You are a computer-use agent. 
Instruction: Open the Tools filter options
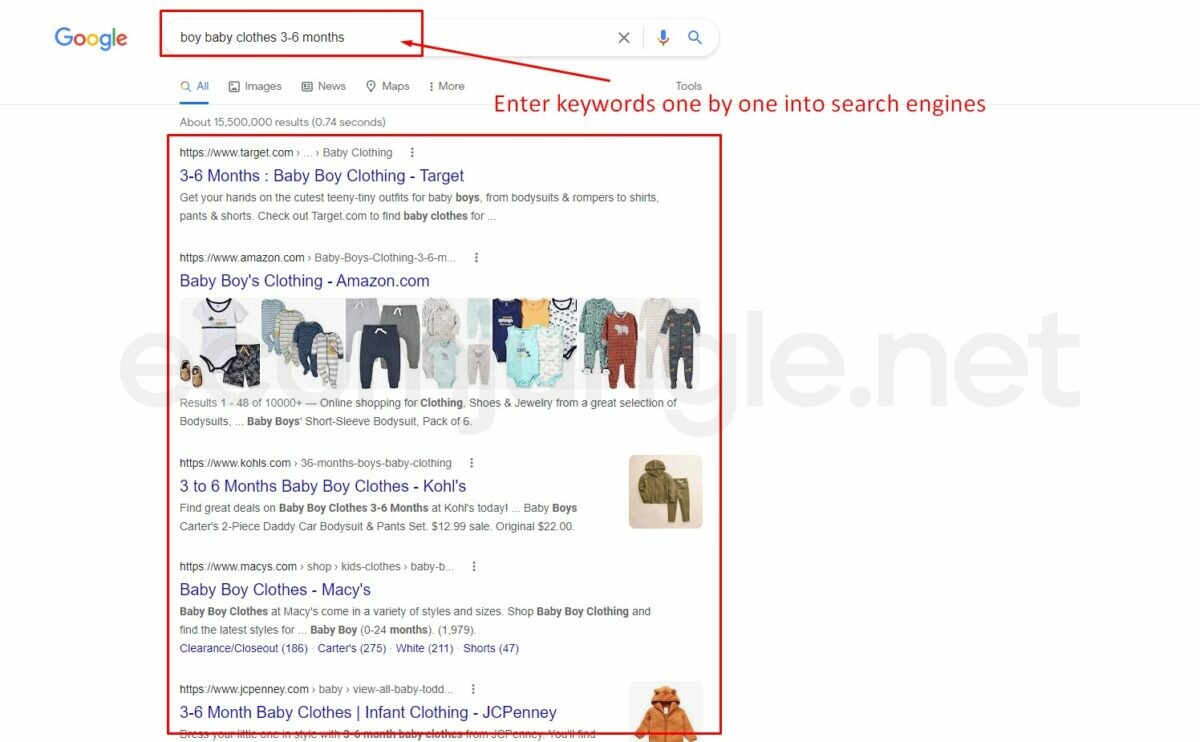click(x=688, y=86)
